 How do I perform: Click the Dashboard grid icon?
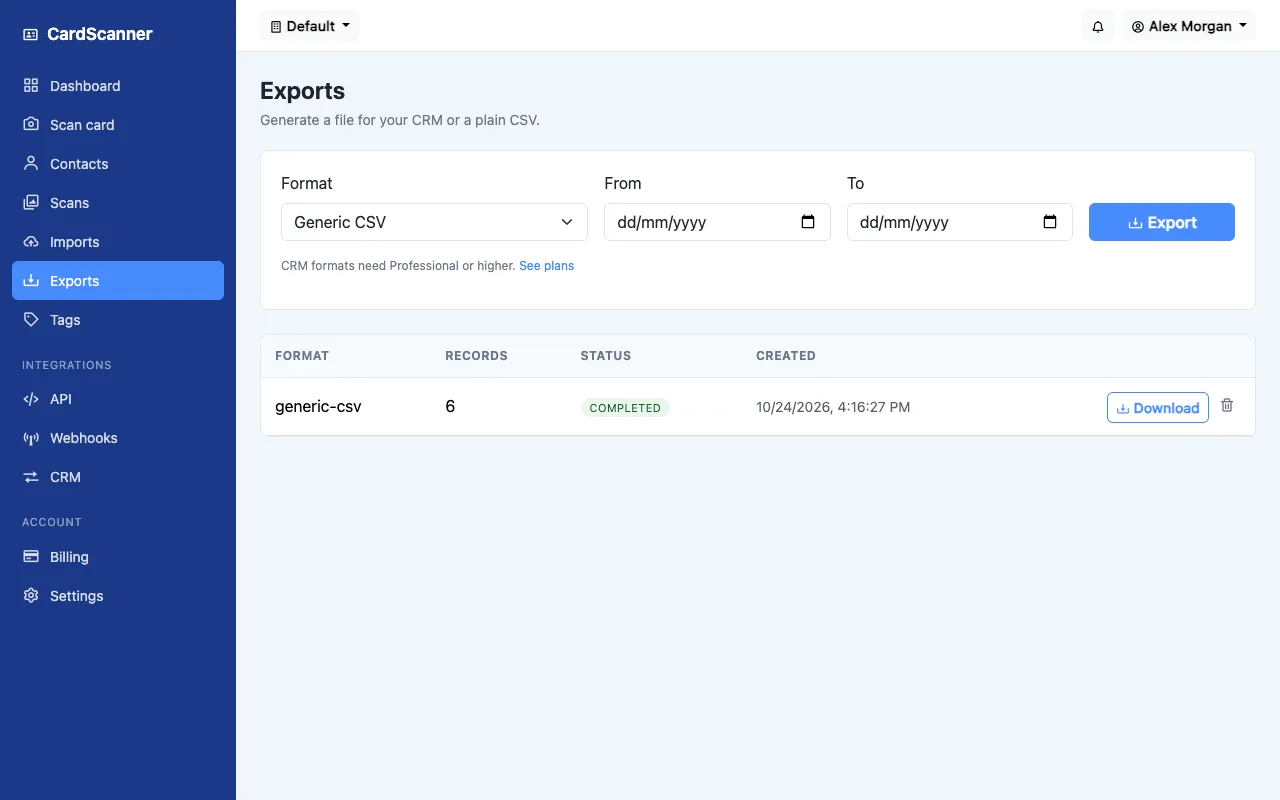point(31,86)
